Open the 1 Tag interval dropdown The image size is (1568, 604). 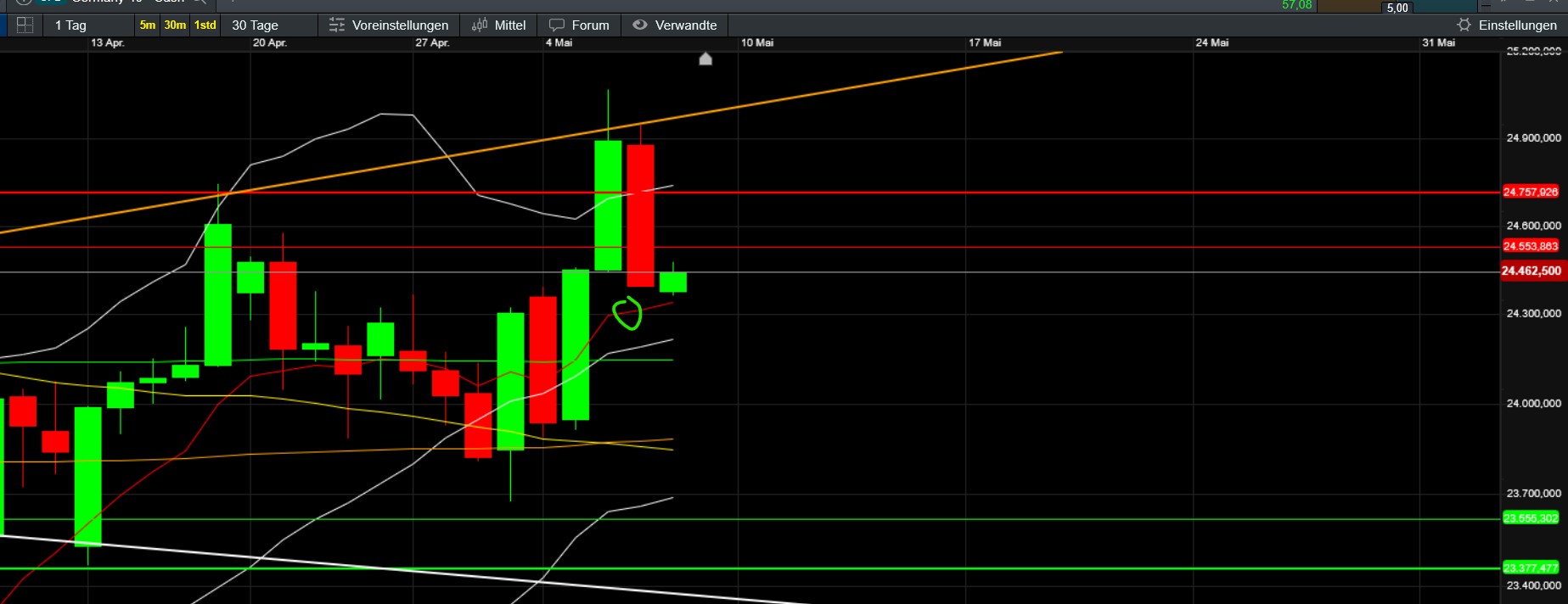(x=70, y=25)
